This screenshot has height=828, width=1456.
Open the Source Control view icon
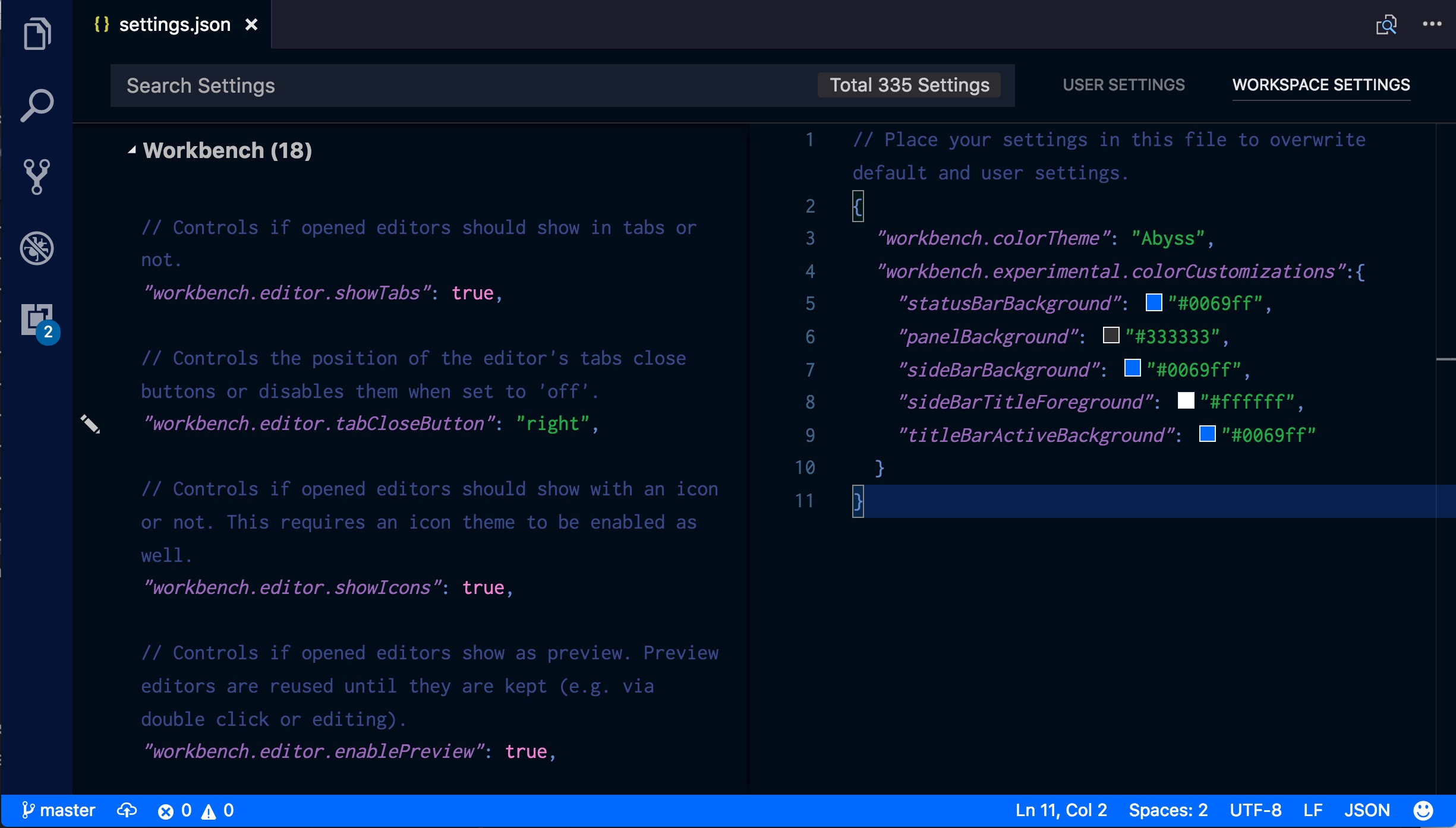click(37, 177)
